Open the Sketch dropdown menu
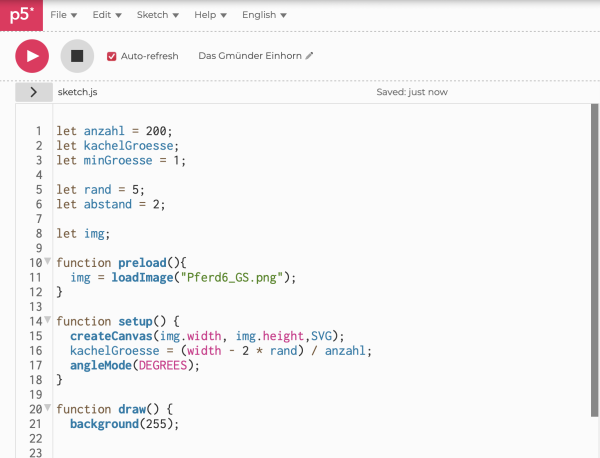 pyautogui.click(x=157, y=16)
